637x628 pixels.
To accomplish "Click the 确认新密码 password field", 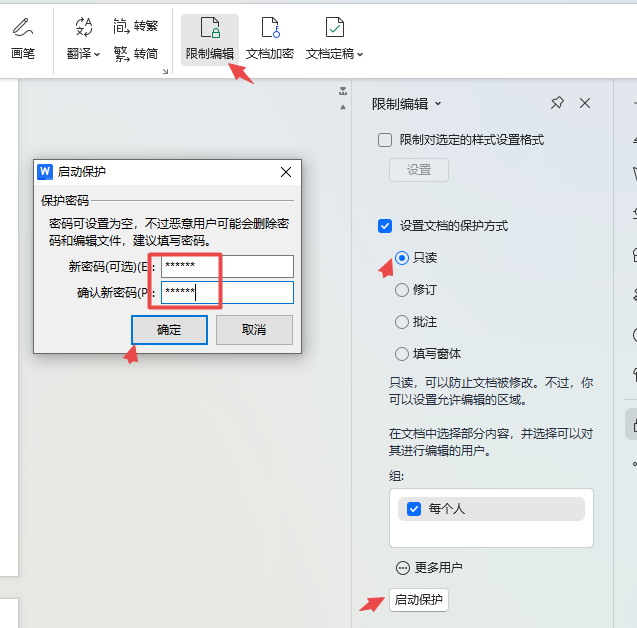I will 227,292.
